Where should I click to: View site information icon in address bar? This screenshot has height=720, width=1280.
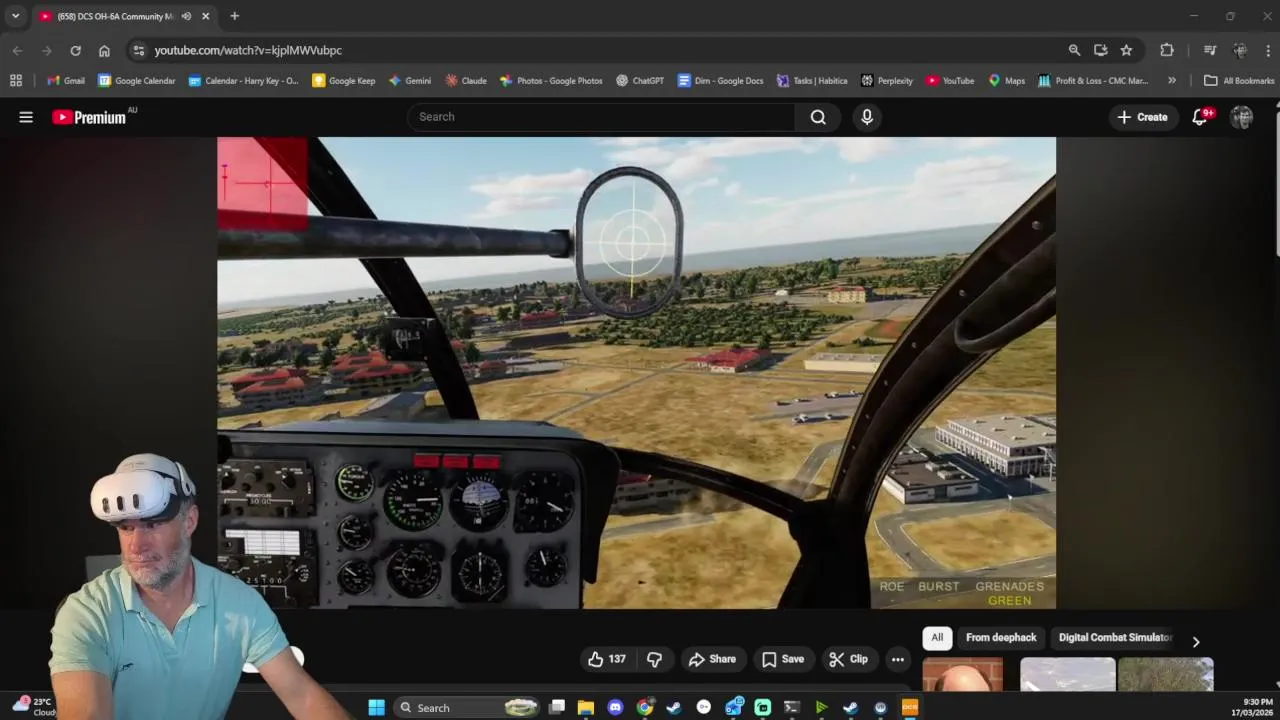point(139,50)
